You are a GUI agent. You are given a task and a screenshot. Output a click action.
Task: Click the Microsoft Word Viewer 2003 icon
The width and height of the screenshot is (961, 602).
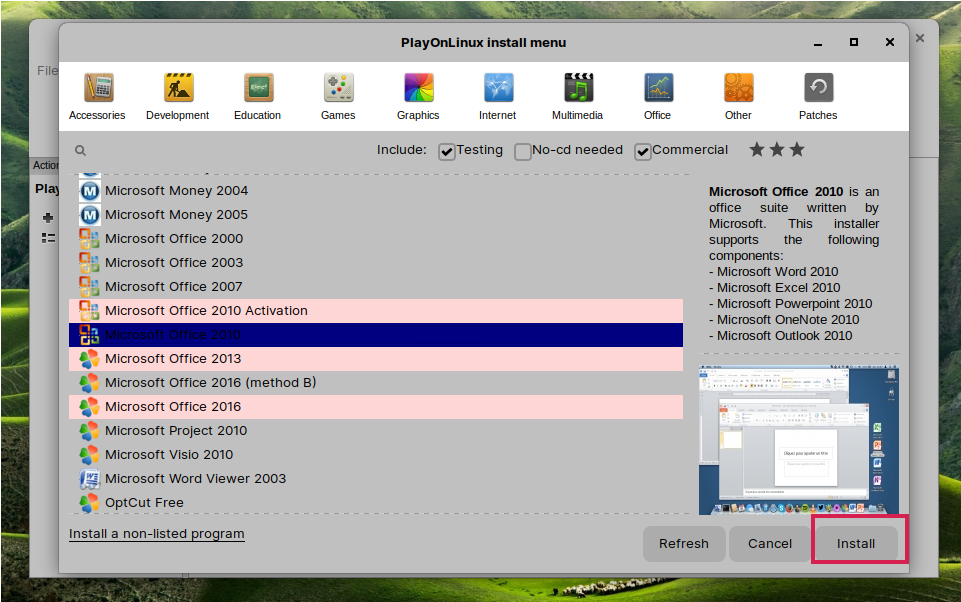(x=89, y=478)
